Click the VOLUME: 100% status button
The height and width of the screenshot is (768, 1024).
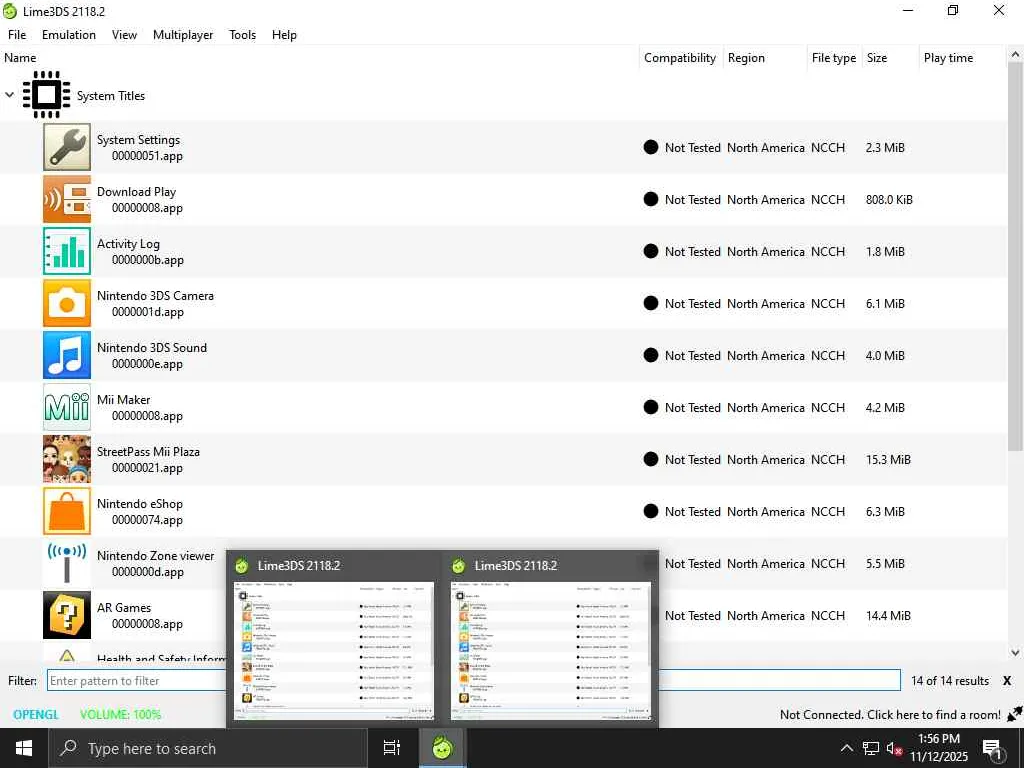point(120,714)
